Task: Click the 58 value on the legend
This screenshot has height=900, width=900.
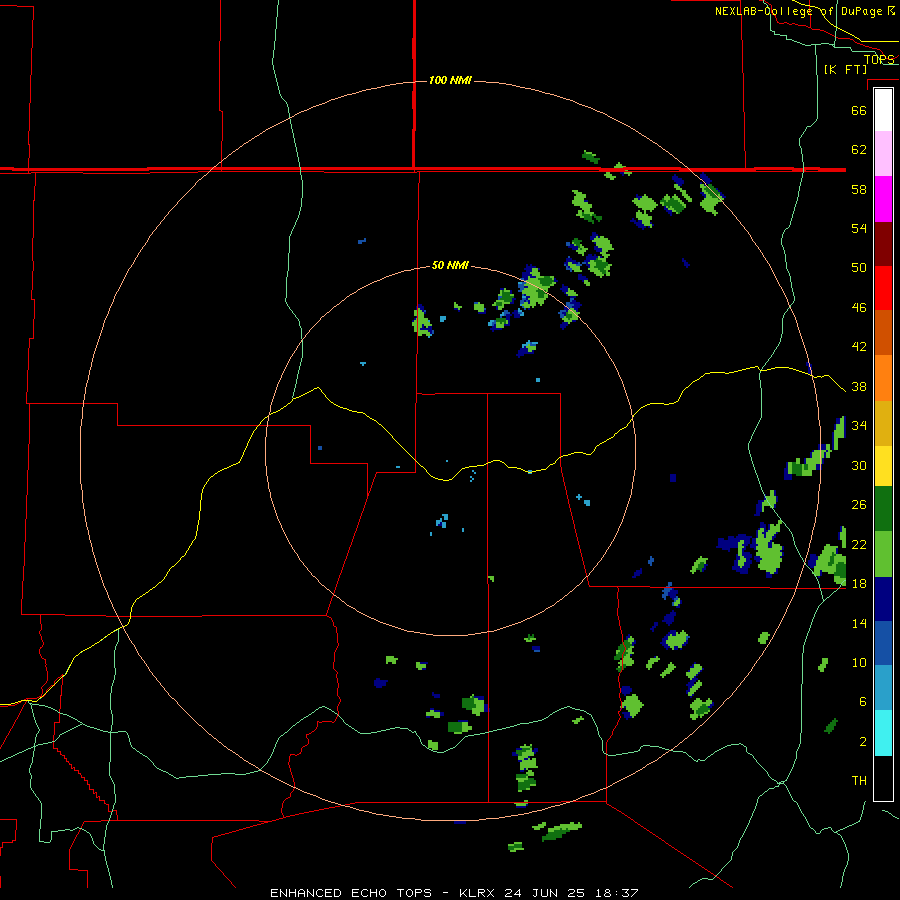Action: (859, 189)
